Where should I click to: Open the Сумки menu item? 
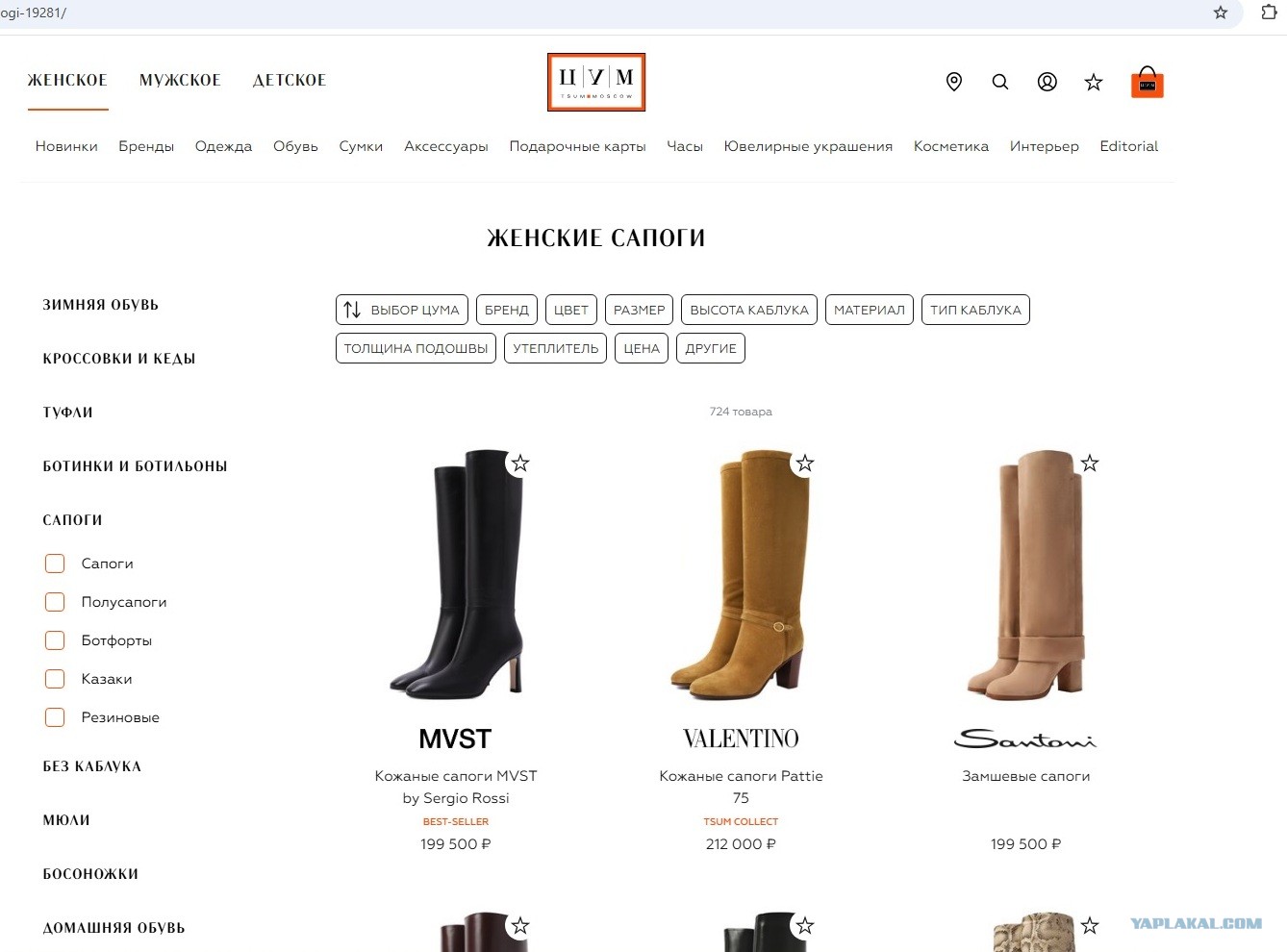coord(361,146)
